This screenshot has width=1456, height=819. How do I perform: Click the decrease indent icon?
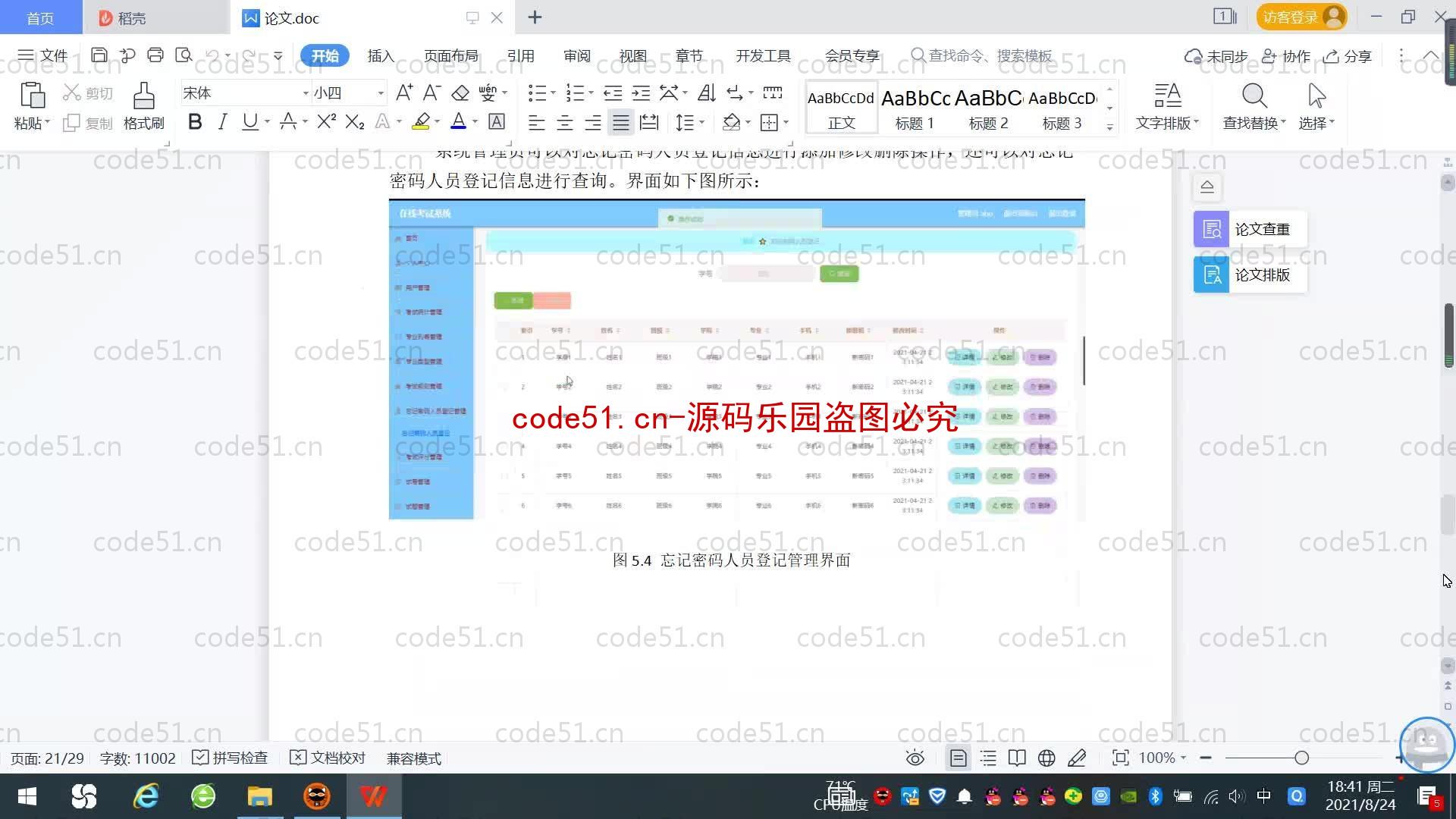click(x=613, y=93)
